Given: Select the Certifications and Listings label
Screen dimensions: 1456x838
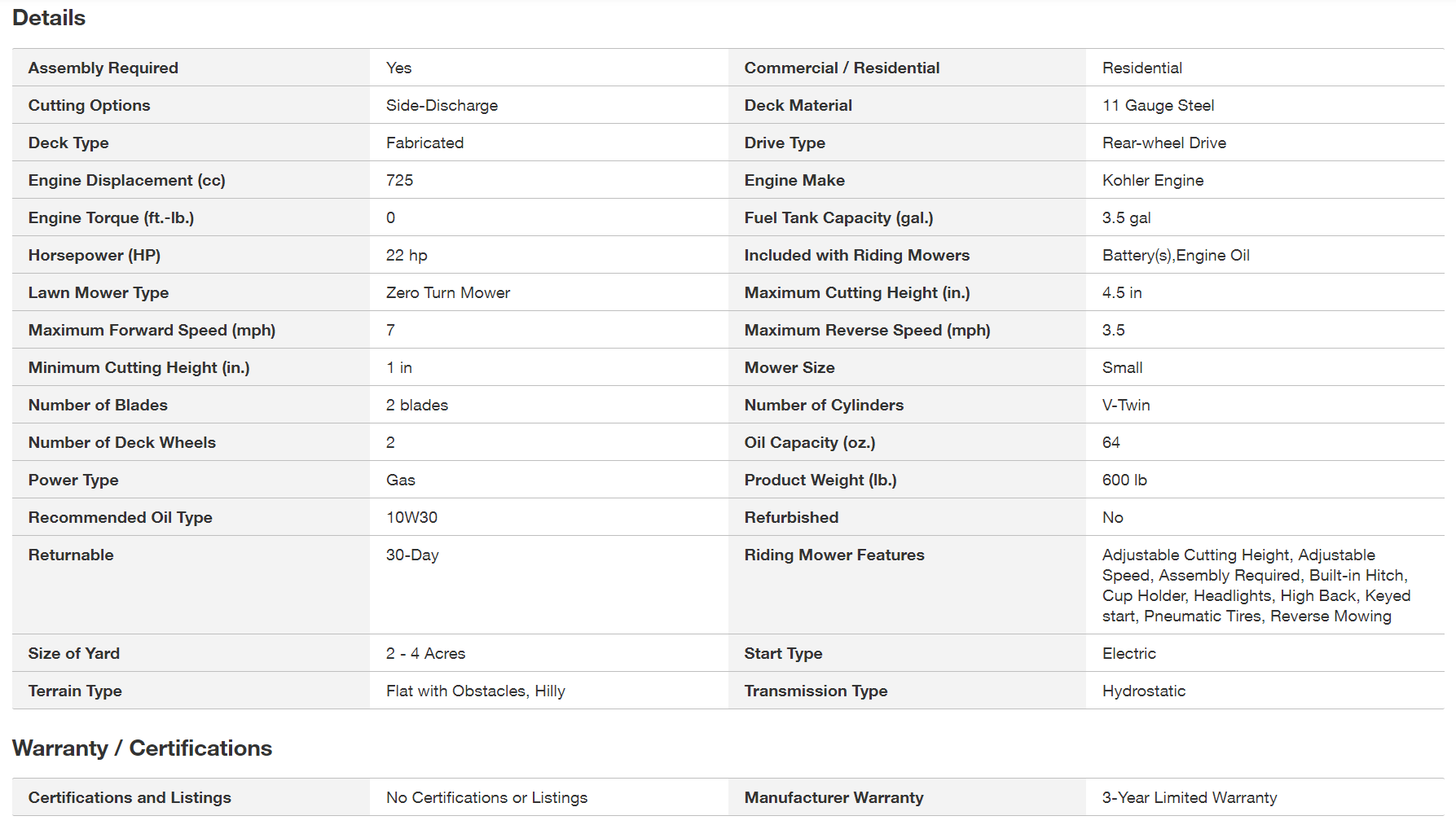Looking at the screenshot, I should [x=130, y=797].
